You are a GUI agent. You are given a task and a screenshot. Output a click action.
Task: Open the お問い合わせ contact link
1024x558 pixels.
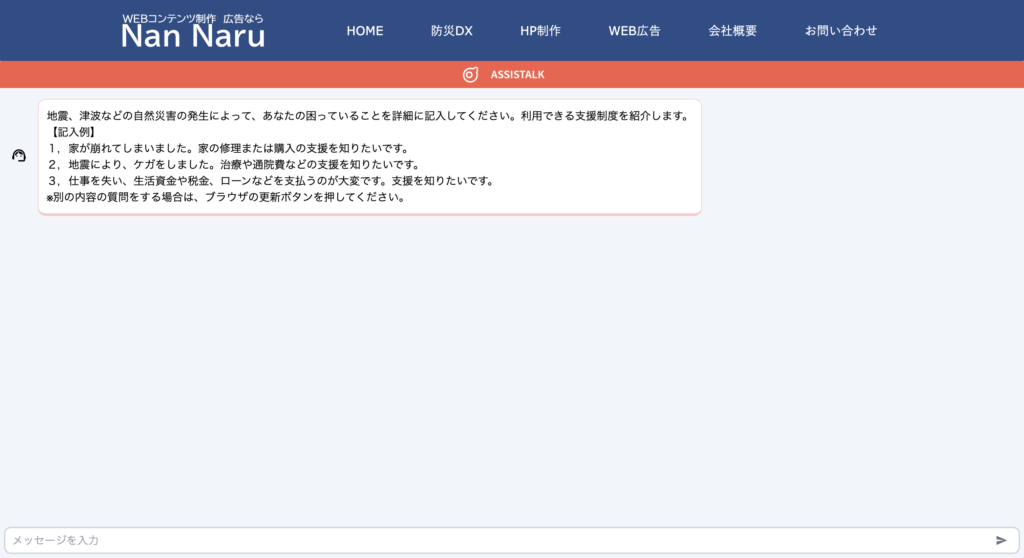tap(840, 31)
